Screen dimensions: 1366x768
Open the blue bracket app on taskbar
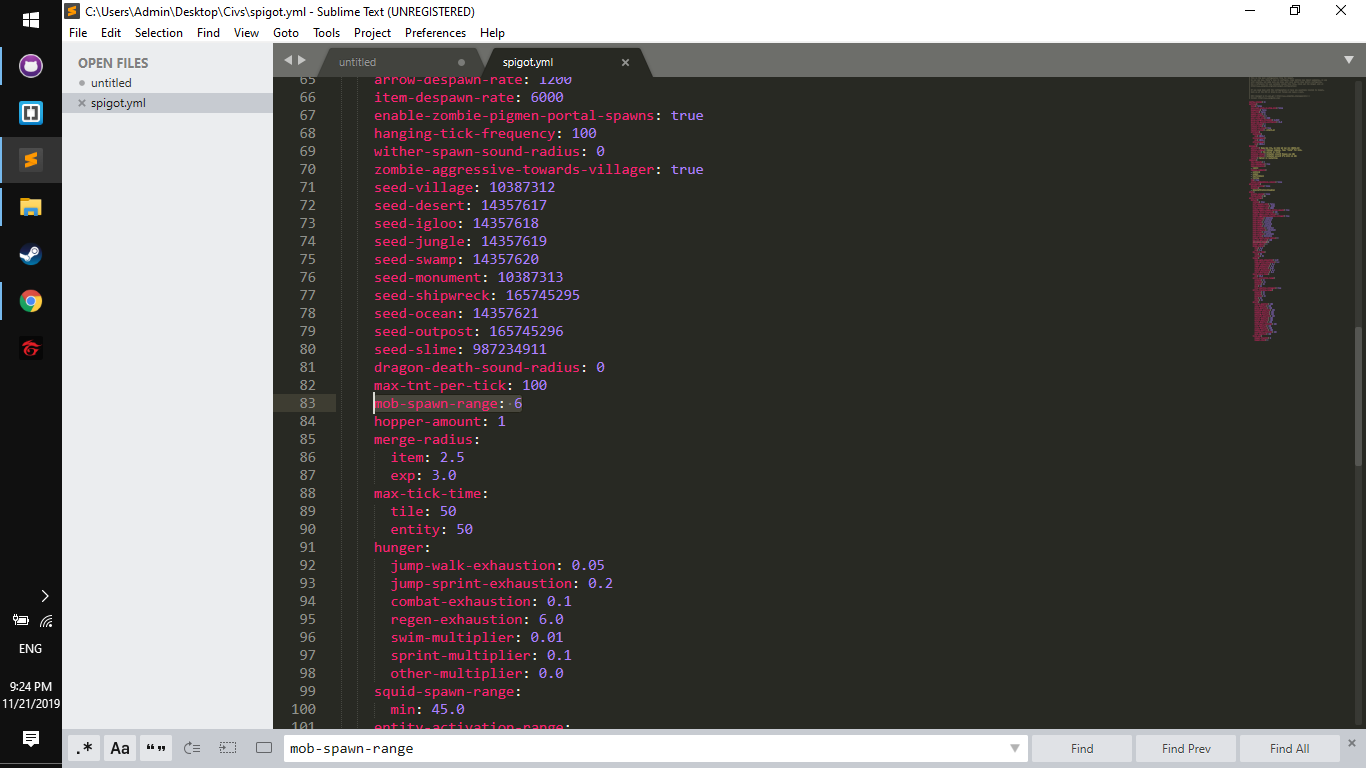31,113
